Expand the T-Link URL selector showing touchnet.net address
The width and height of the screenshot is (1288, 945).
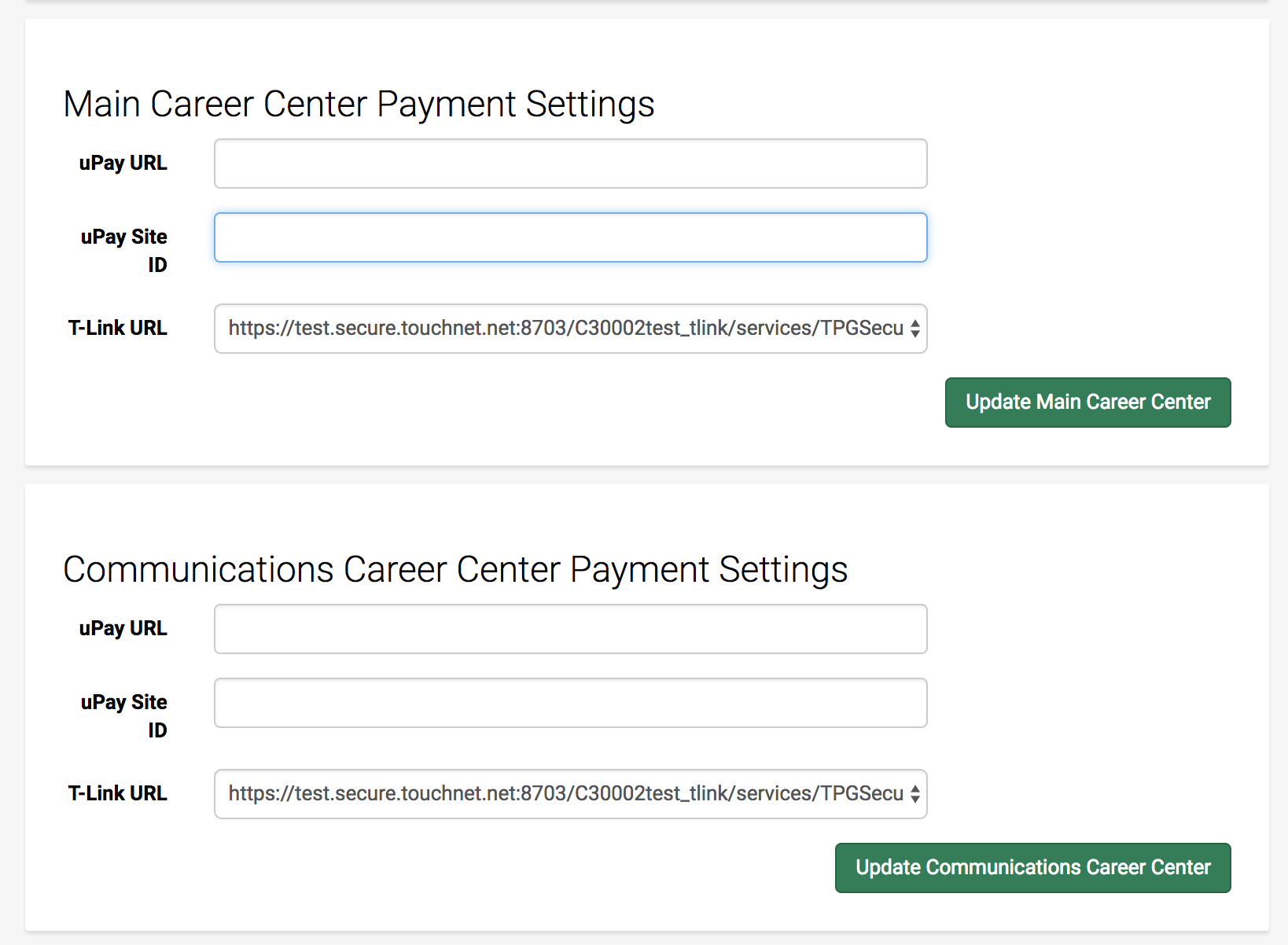(x=570, y=329)
